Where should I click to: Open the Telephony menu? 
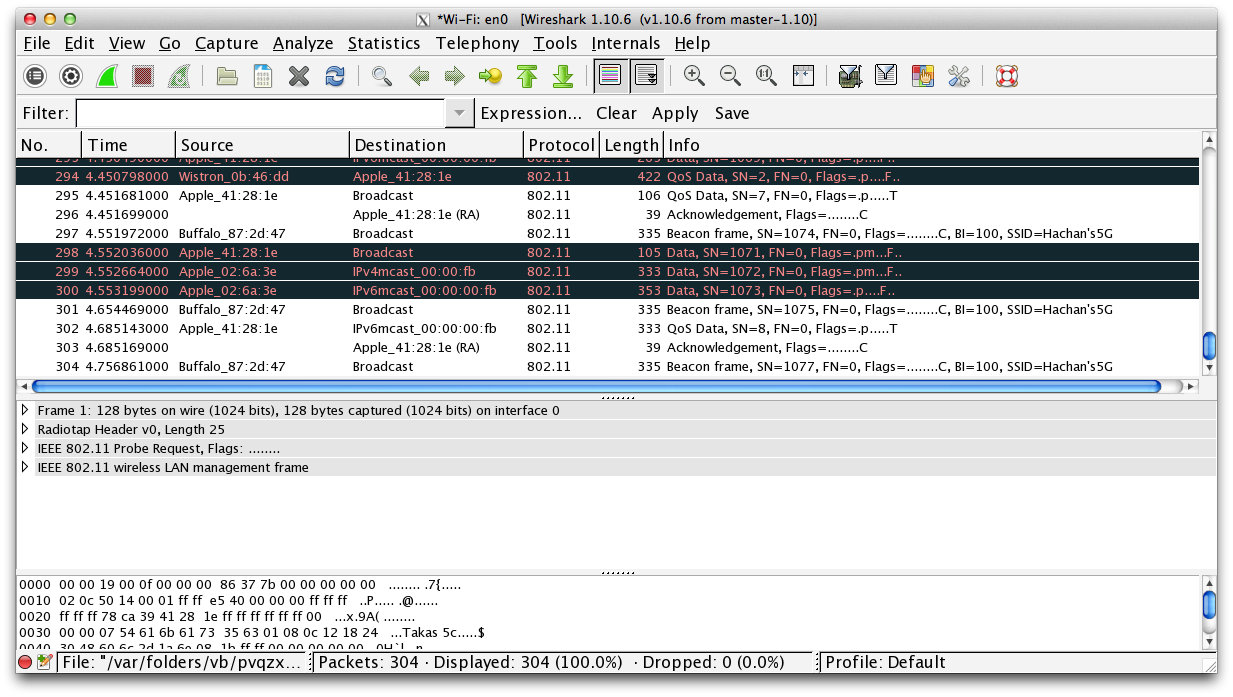coord(478,43)
